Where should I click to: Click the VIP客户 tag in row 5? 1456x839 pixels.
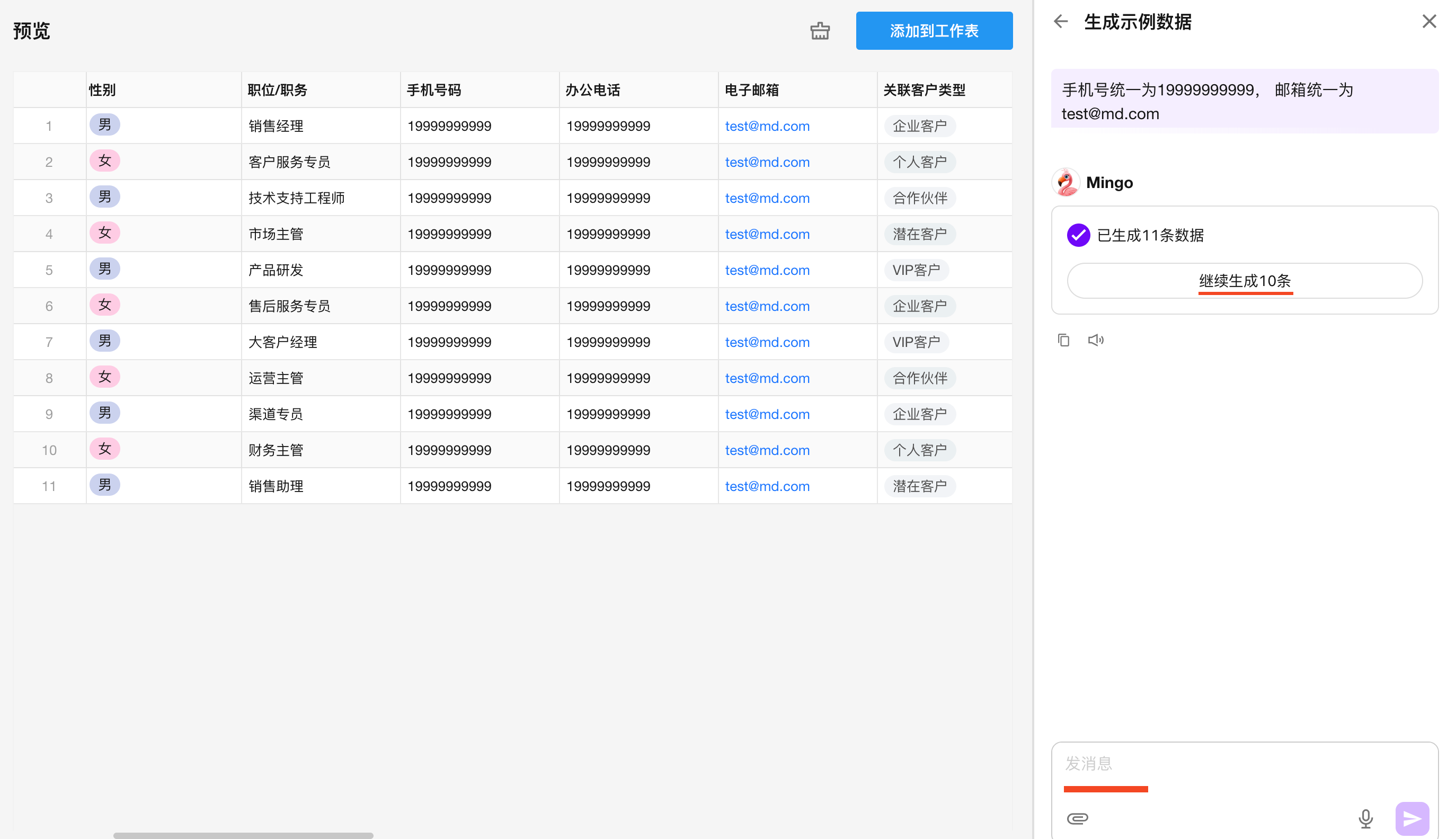(916, 270)
